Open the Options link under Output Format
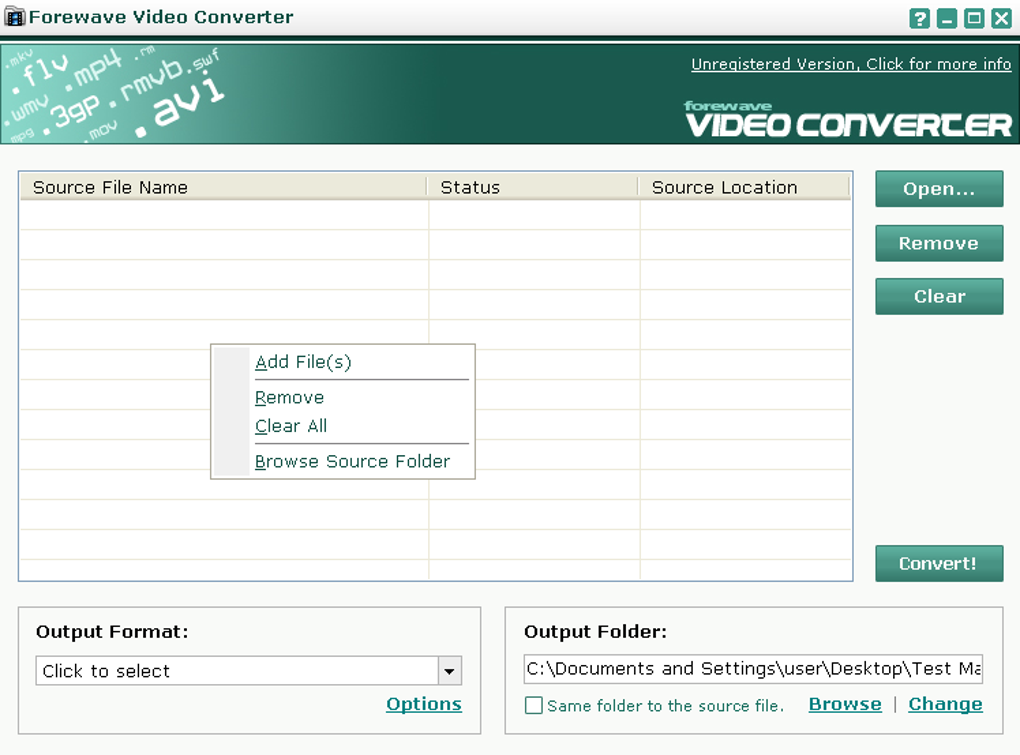 [423, 704]
